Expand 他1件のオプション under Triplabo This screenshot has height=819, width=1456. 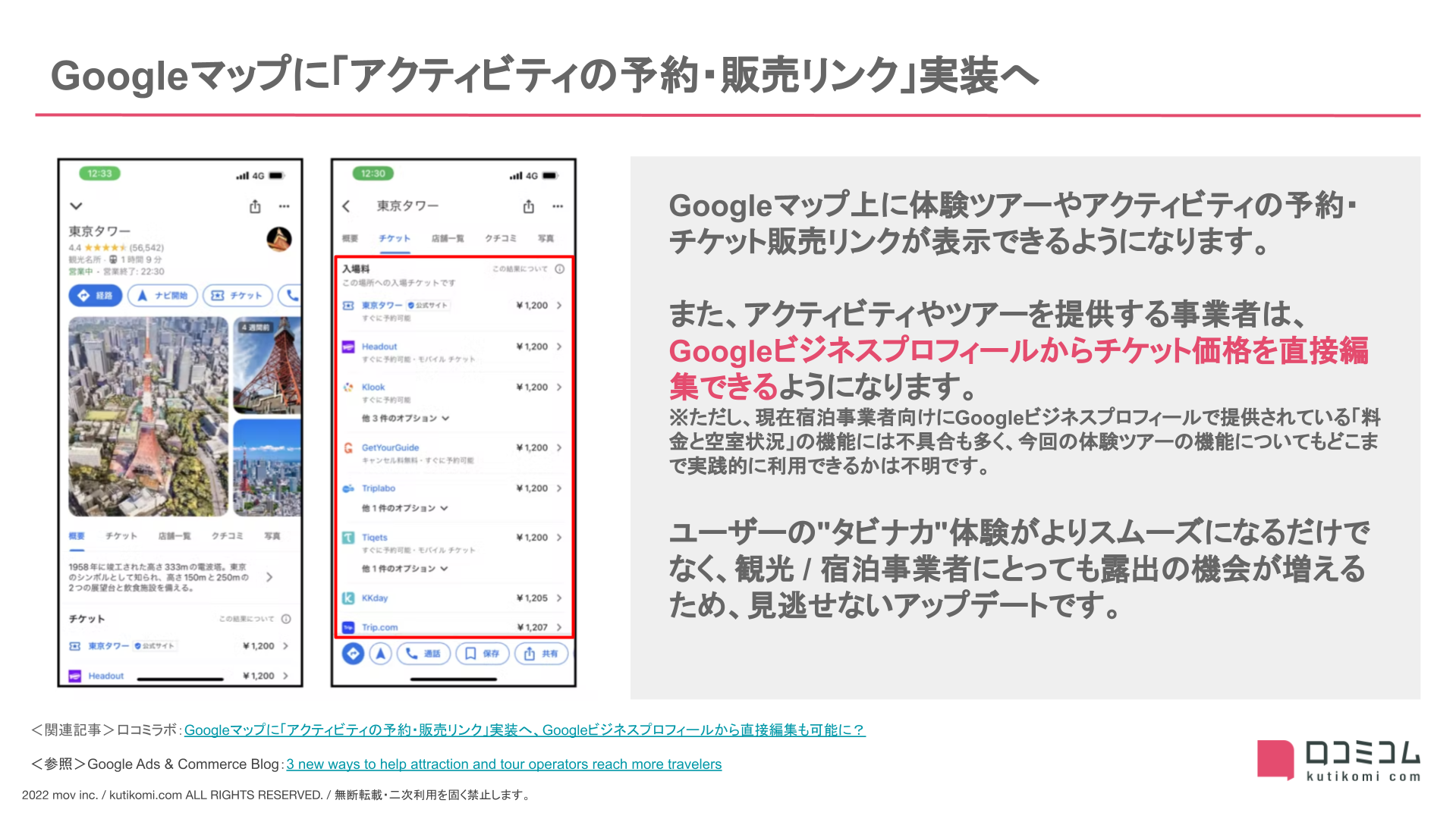pyautogui.click(x=404, y=508)
